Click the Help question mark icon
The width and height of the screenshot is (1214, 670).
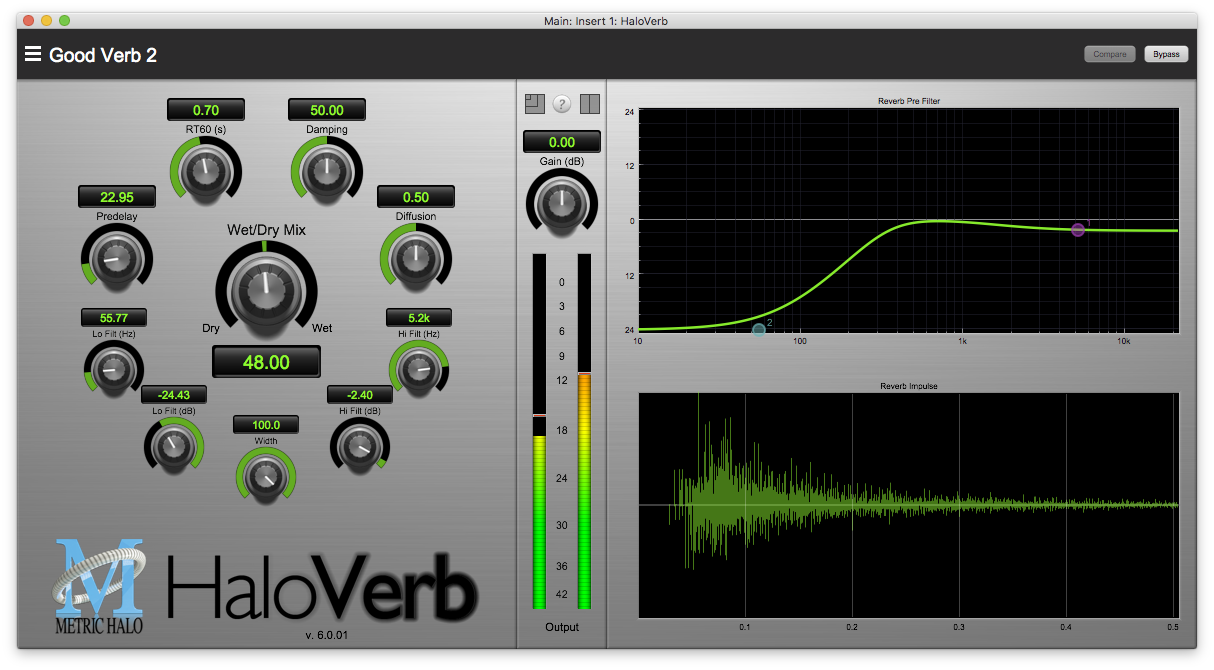coord(562,103)
